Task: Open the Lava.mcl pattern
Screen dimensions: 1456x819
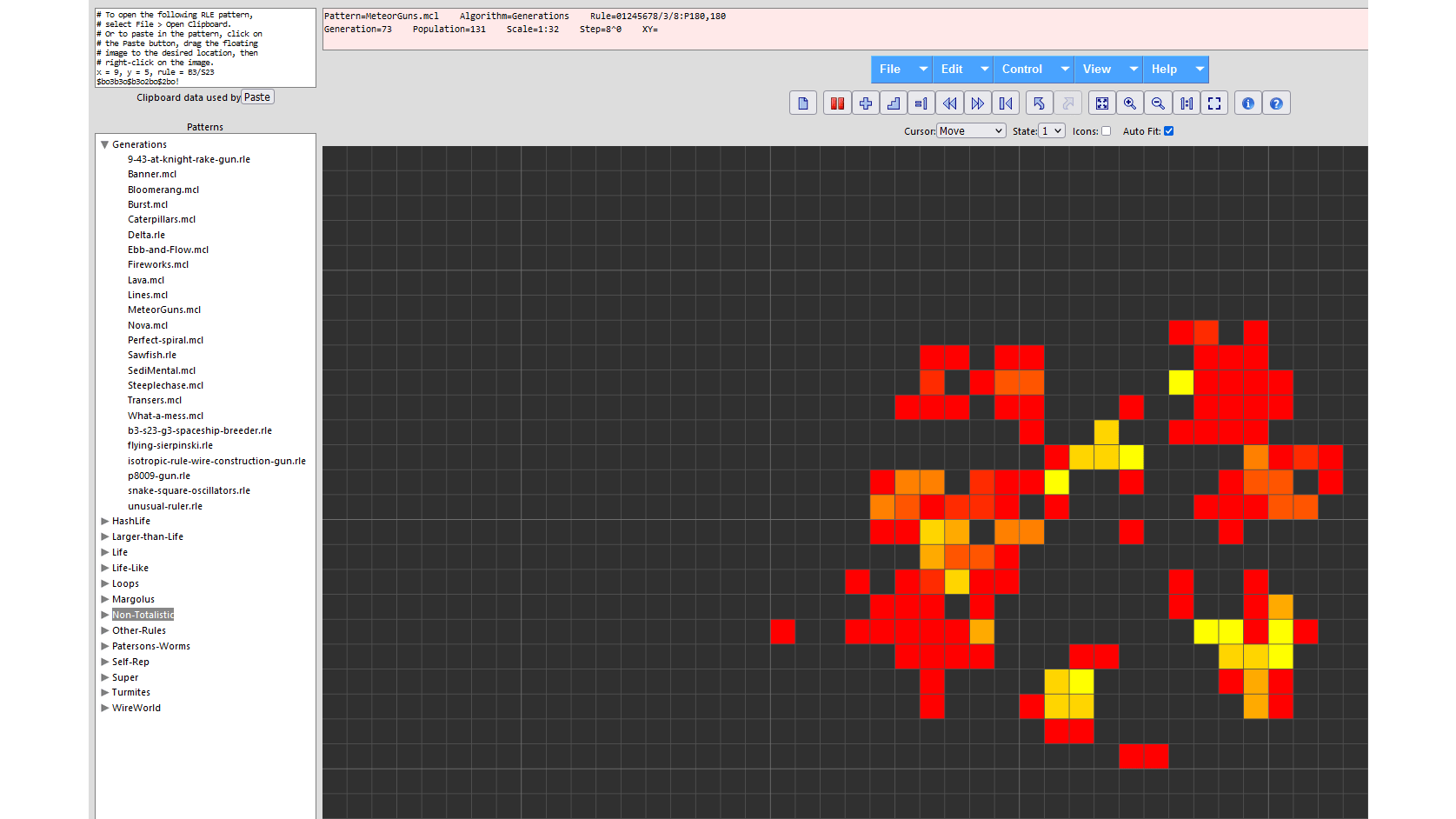Action: point(146,281)
